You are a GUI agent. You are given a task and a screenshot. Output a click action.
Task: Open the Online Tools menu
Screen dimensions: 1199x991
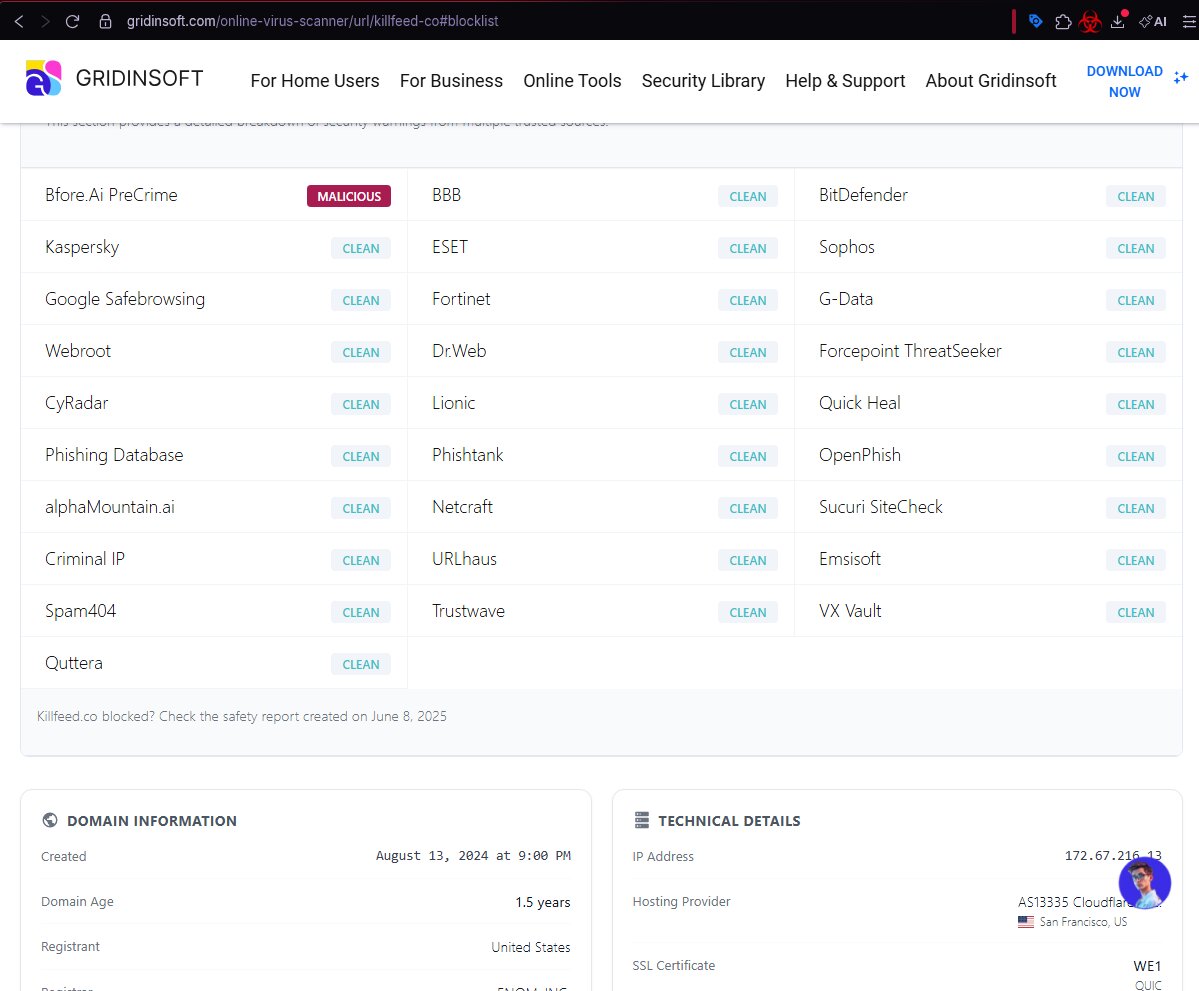(x=572, y=81)
